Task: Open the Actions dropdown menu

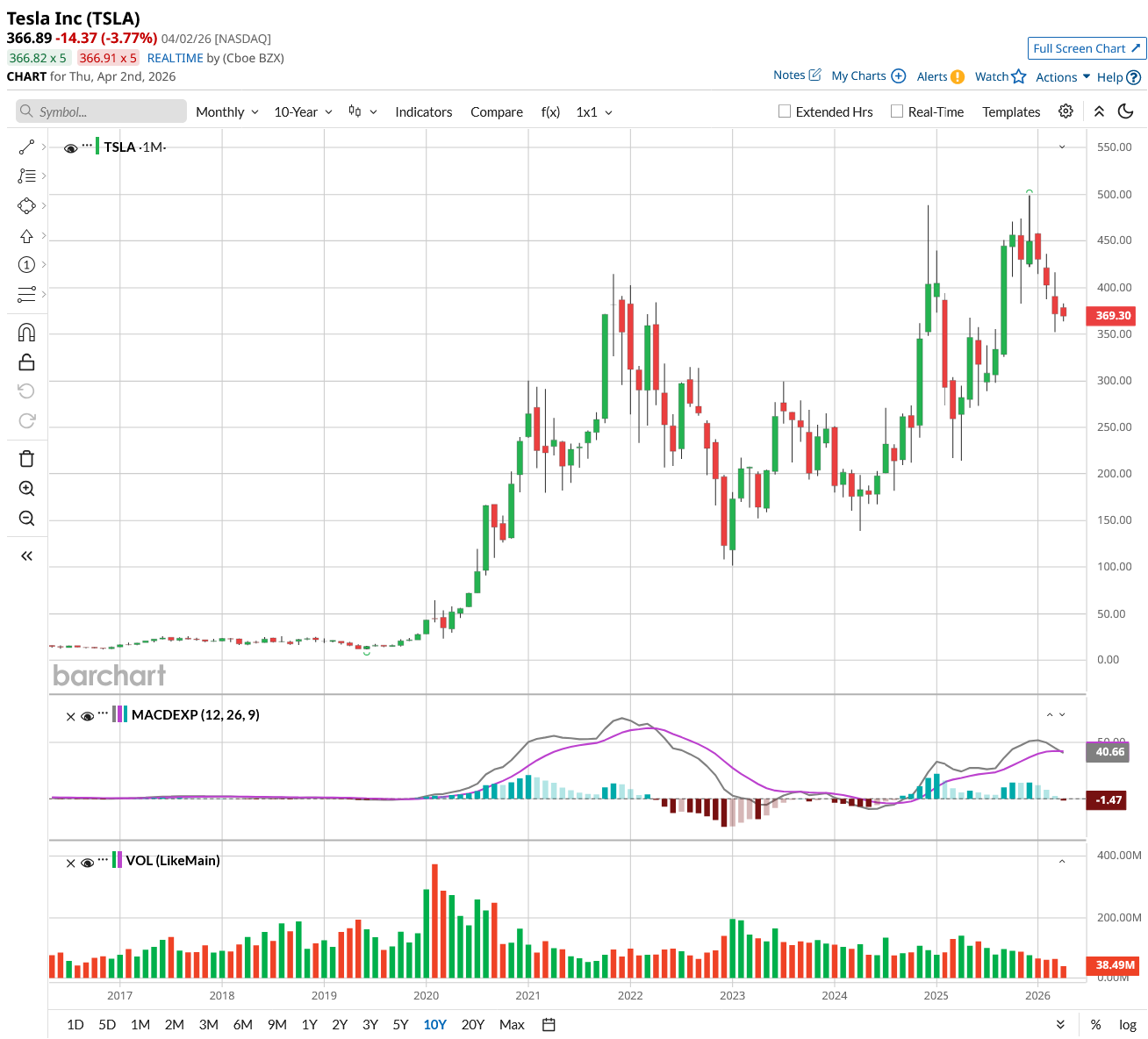Action: [1062, 77]
